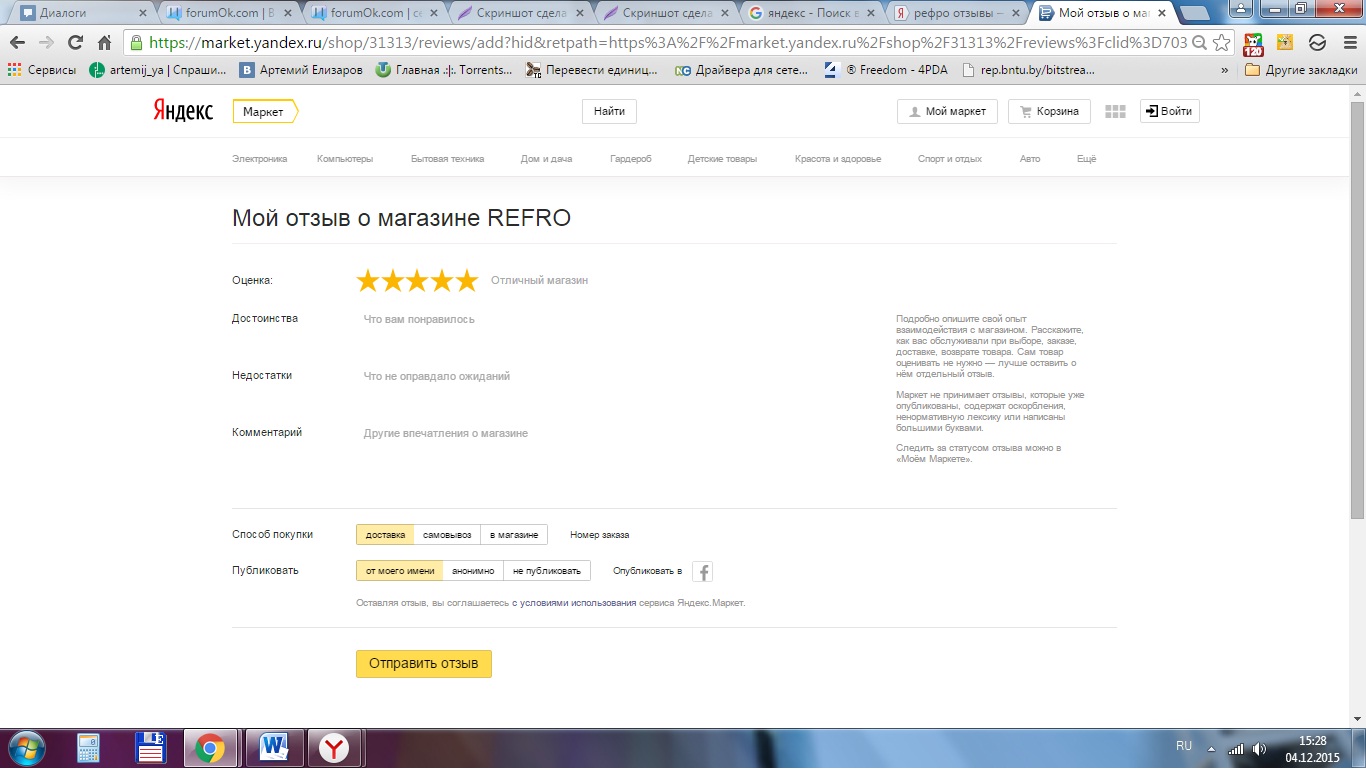Reload the page with refresh icon
Image resolution: width=1366 pixels, height=770 pixels.
(x=75, y=43)
